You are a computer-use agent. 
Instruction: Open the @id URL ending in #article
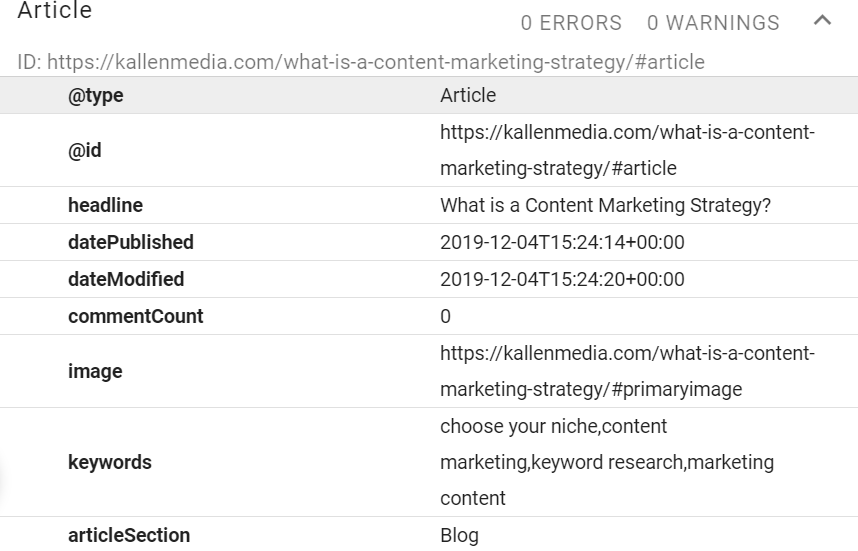click(627, 151)
